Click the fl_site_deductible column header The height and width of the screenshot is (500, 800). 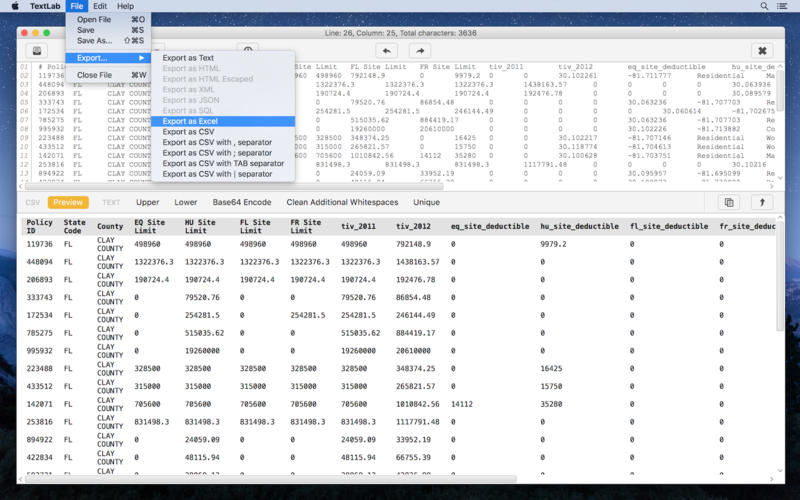669,226
